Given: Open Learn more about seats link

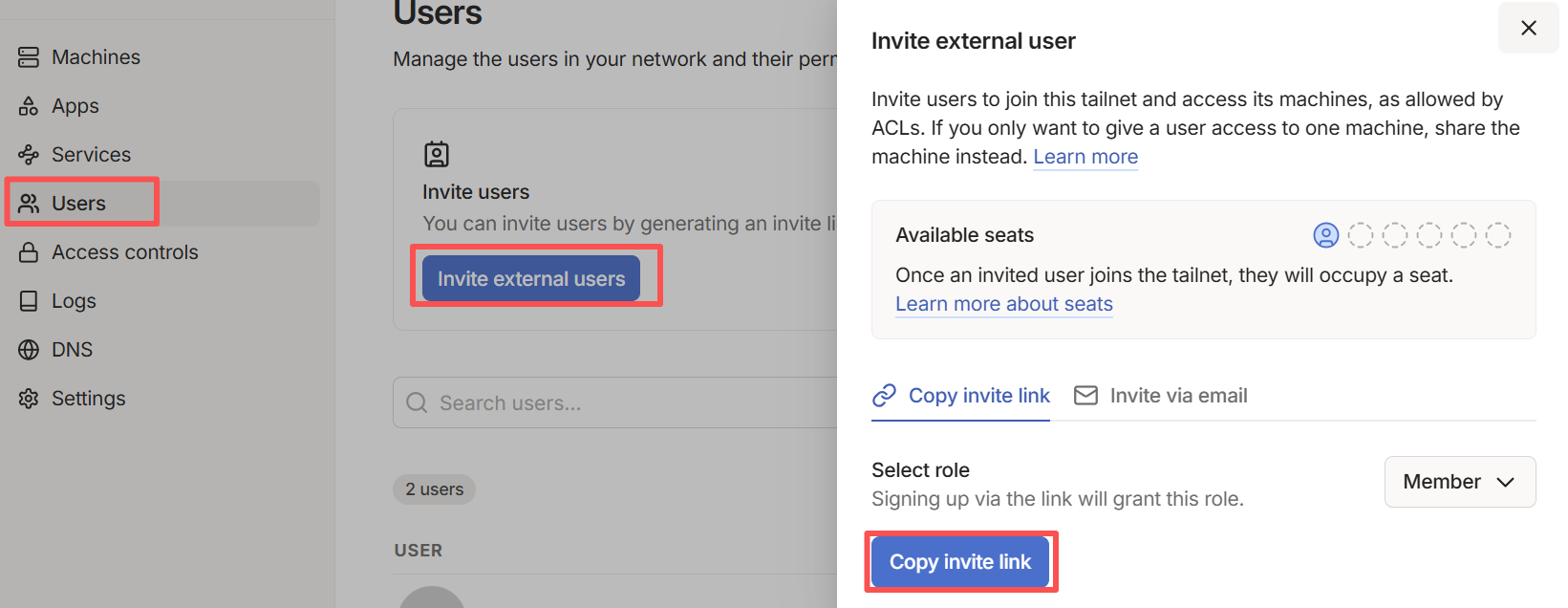Looking at the screenshot, I should coord(1004,304).
